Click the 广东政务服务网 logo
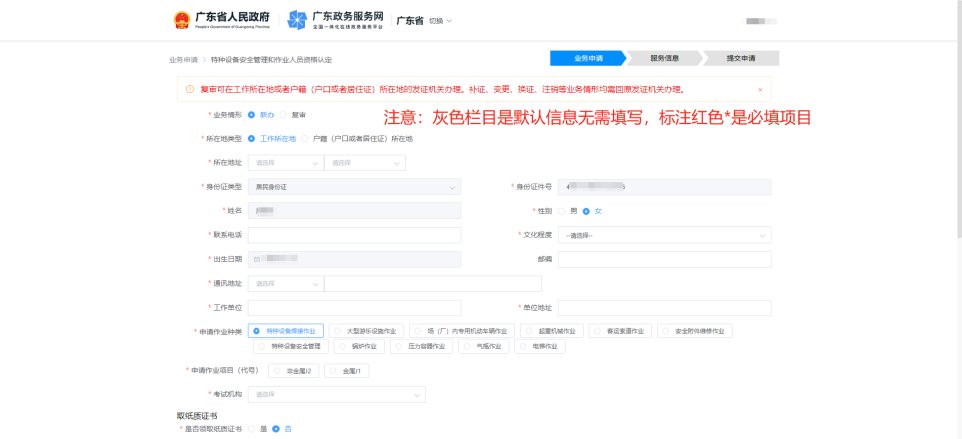The image size is (962, 439). pyautogui.click(x=297, y=20)
